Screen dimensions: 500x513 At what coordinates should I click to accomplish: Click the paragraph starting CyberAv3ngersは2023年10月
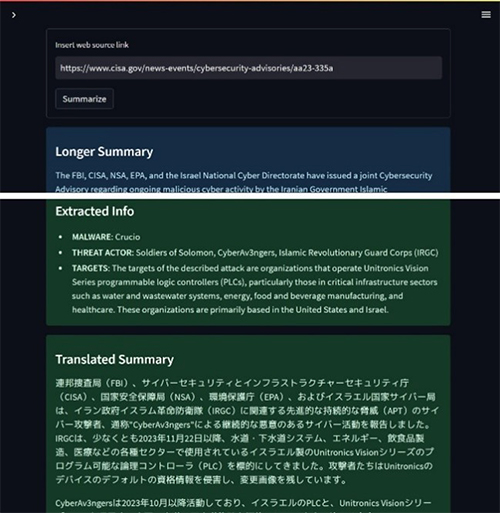[x=244, y=506]
